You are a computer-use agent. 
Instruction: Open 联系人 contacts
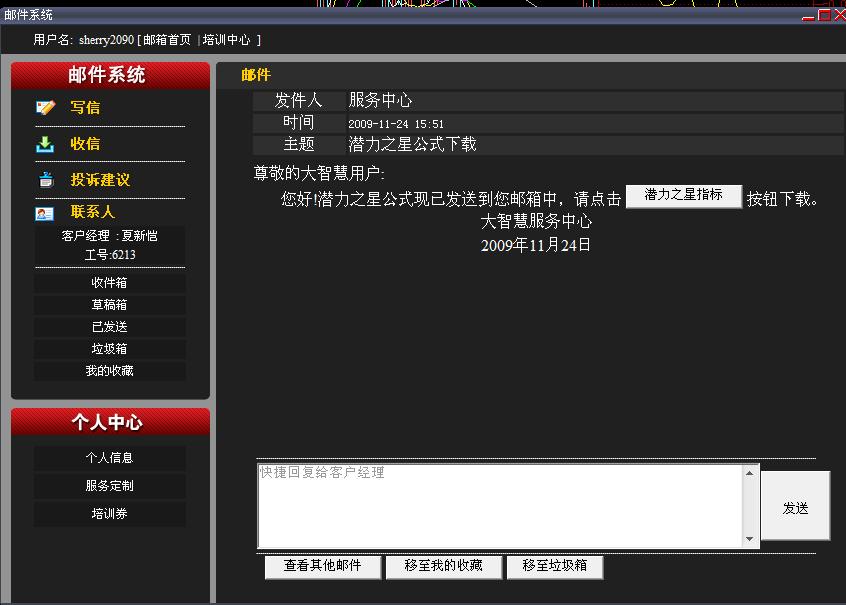click(93, 212)
